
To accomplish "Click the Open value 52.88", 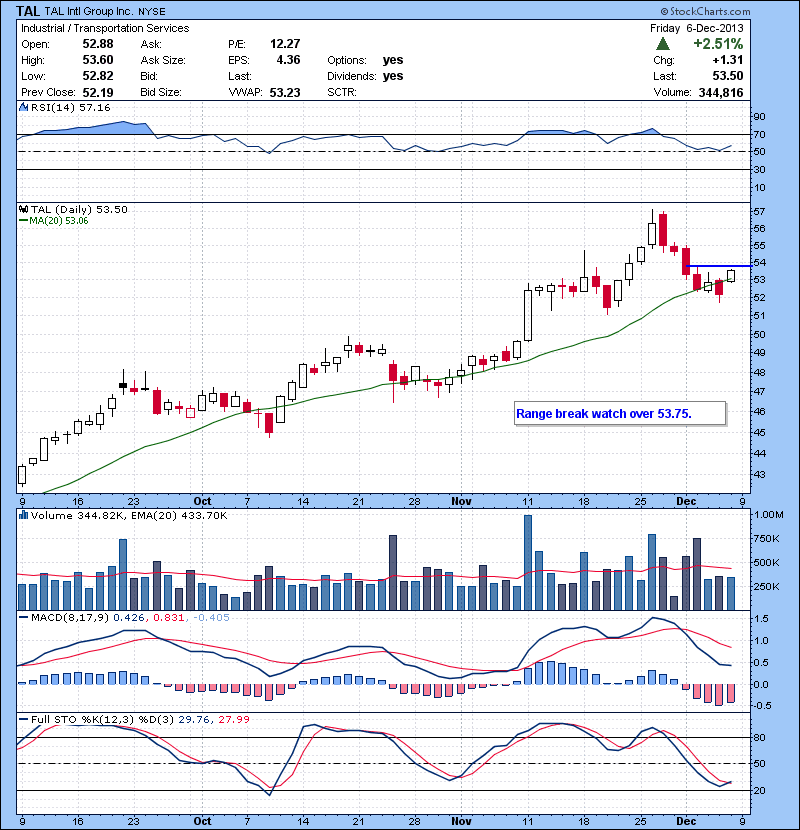I will pyautogui.click(x=98, y=44).
